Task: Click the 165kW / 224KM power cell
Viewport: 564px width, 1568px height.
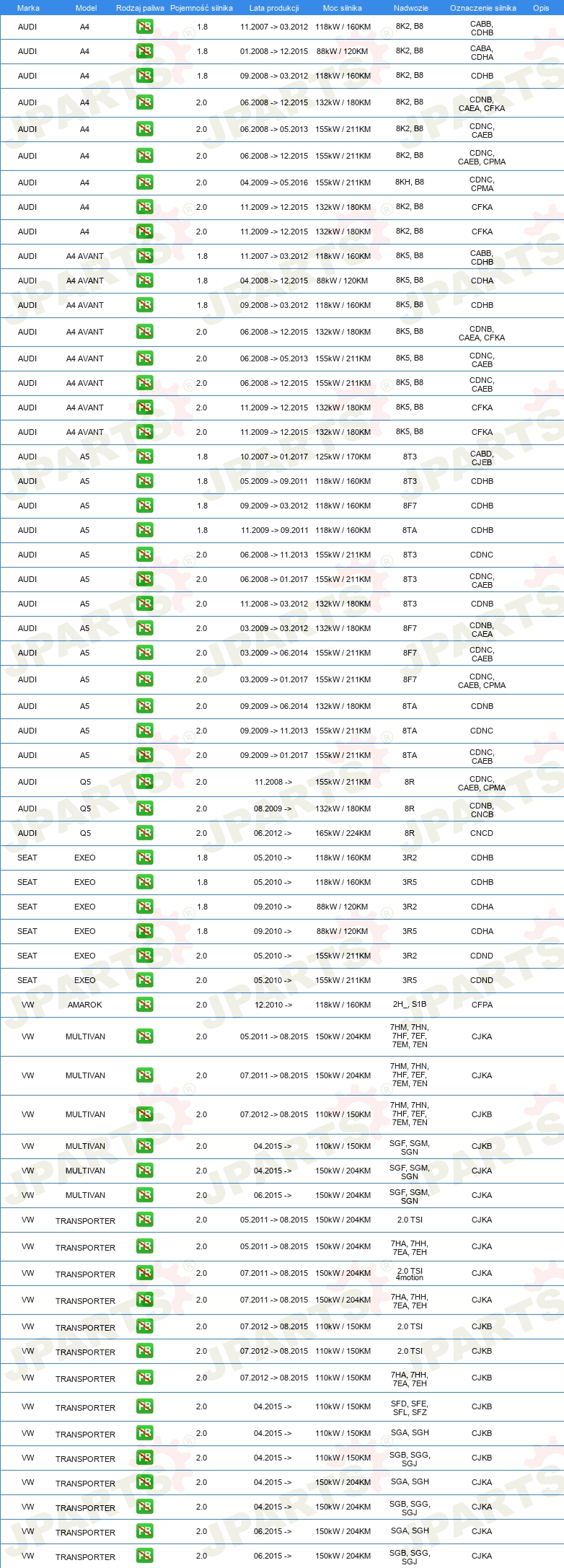Action: click(x=343, y=833)
